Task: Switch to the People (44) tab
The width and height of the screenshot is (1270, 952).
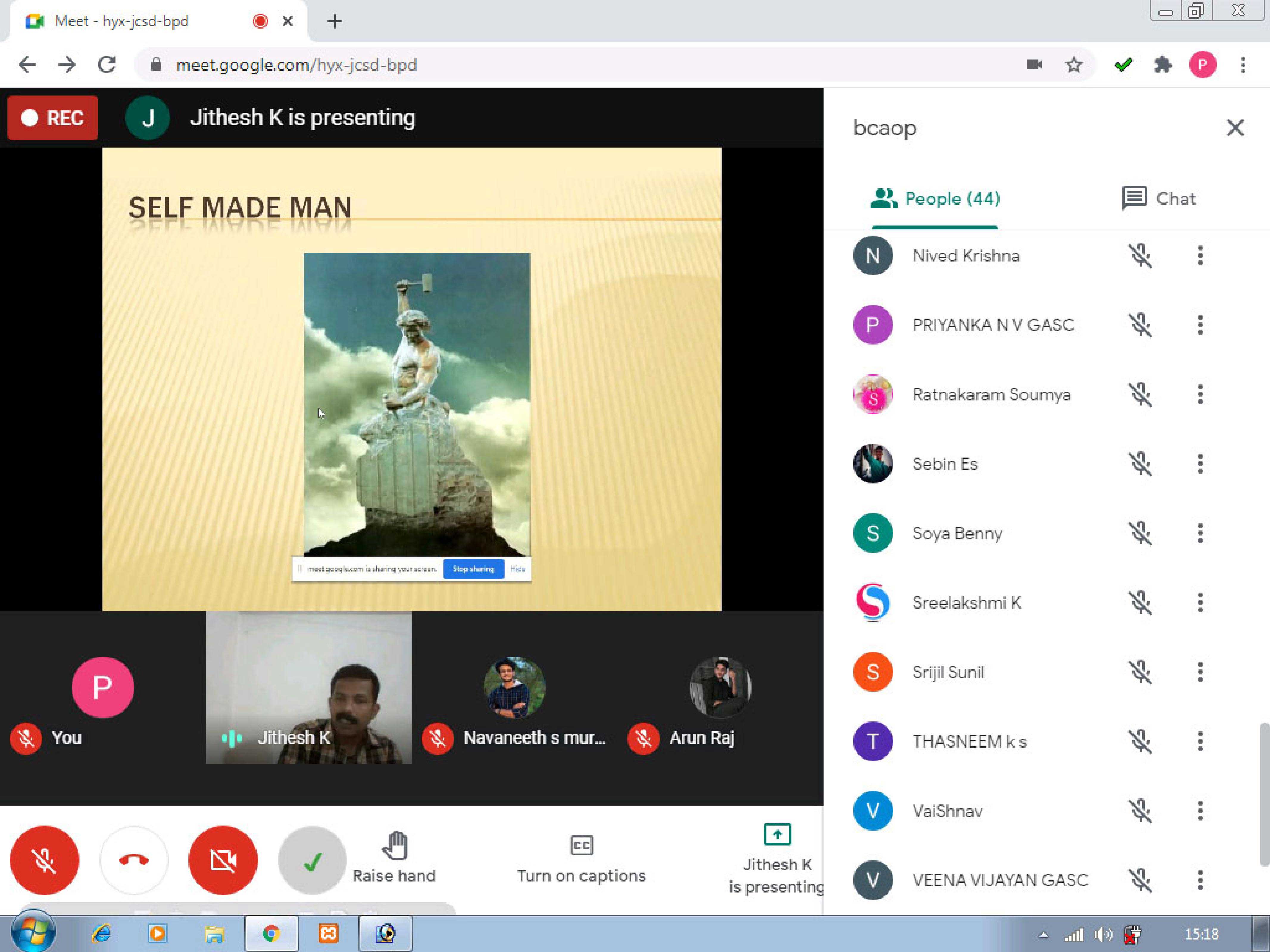Action: click(x=935, y=199)
